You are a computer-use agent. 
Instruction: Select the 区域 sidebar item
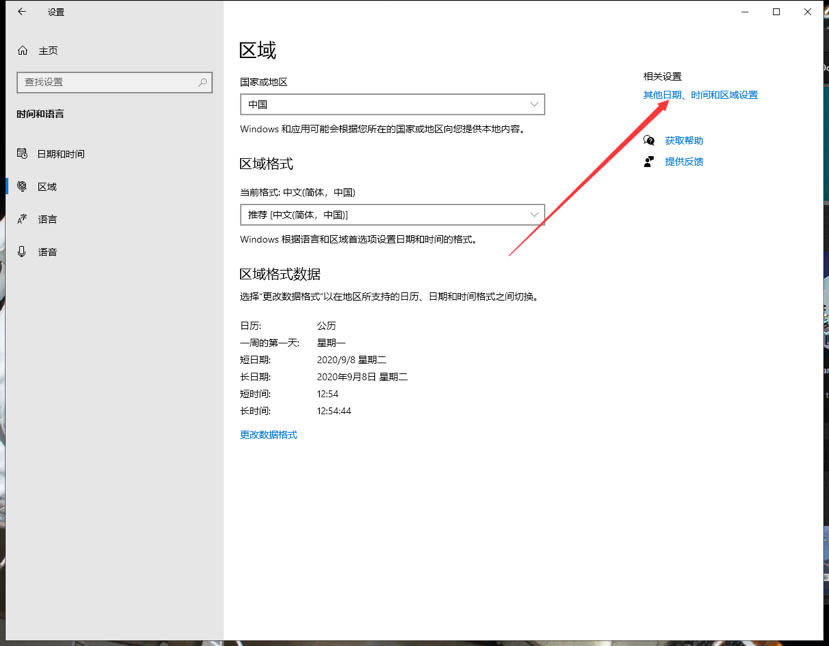[x=47, y=186]
